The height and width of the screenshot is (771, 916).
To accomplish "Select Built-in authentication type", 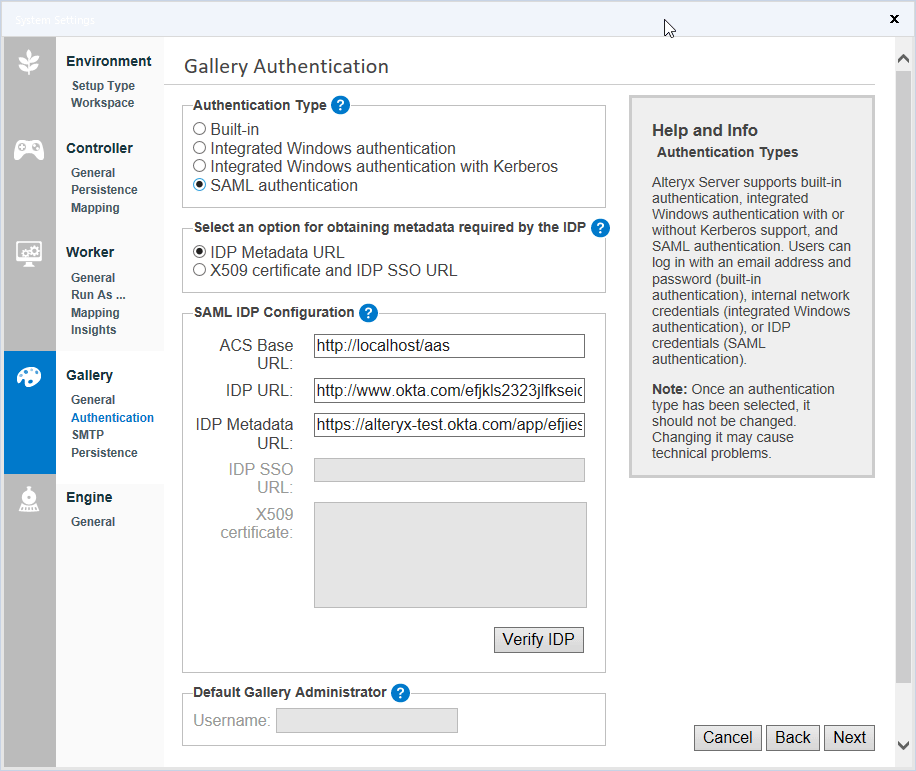I will tap(200, 129).
